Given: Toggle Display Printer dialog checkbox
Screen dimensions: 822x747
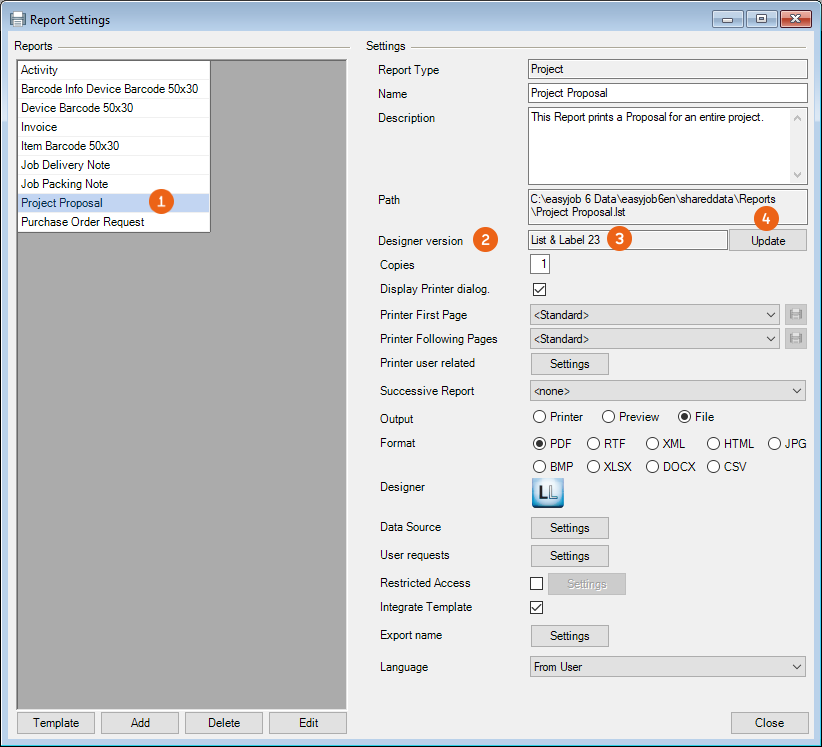Looking at the screenshot, I should pos(538,290).
